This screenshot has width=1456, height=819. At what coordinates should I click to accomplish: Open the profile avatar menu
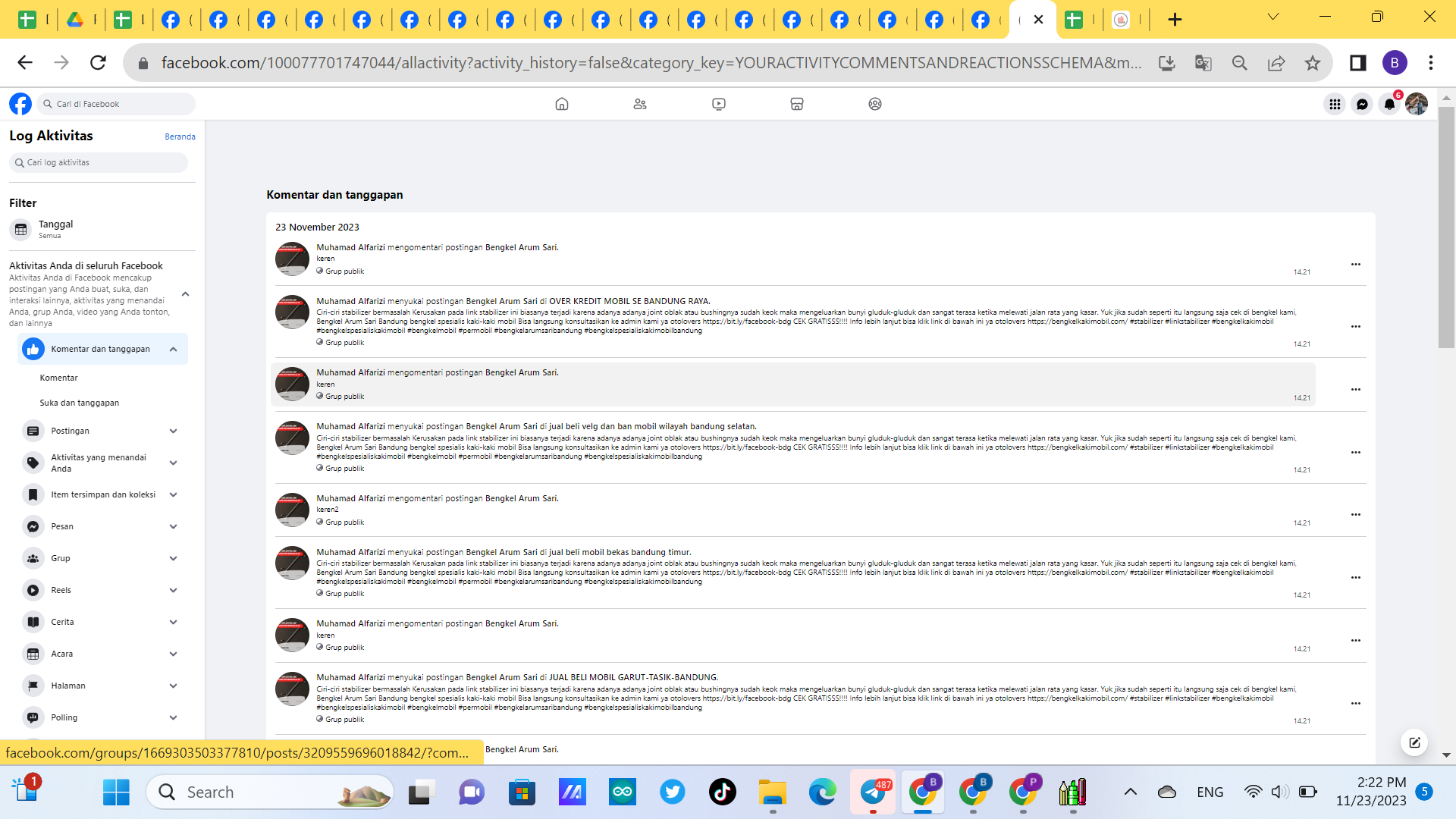[x=1417, y=104]
